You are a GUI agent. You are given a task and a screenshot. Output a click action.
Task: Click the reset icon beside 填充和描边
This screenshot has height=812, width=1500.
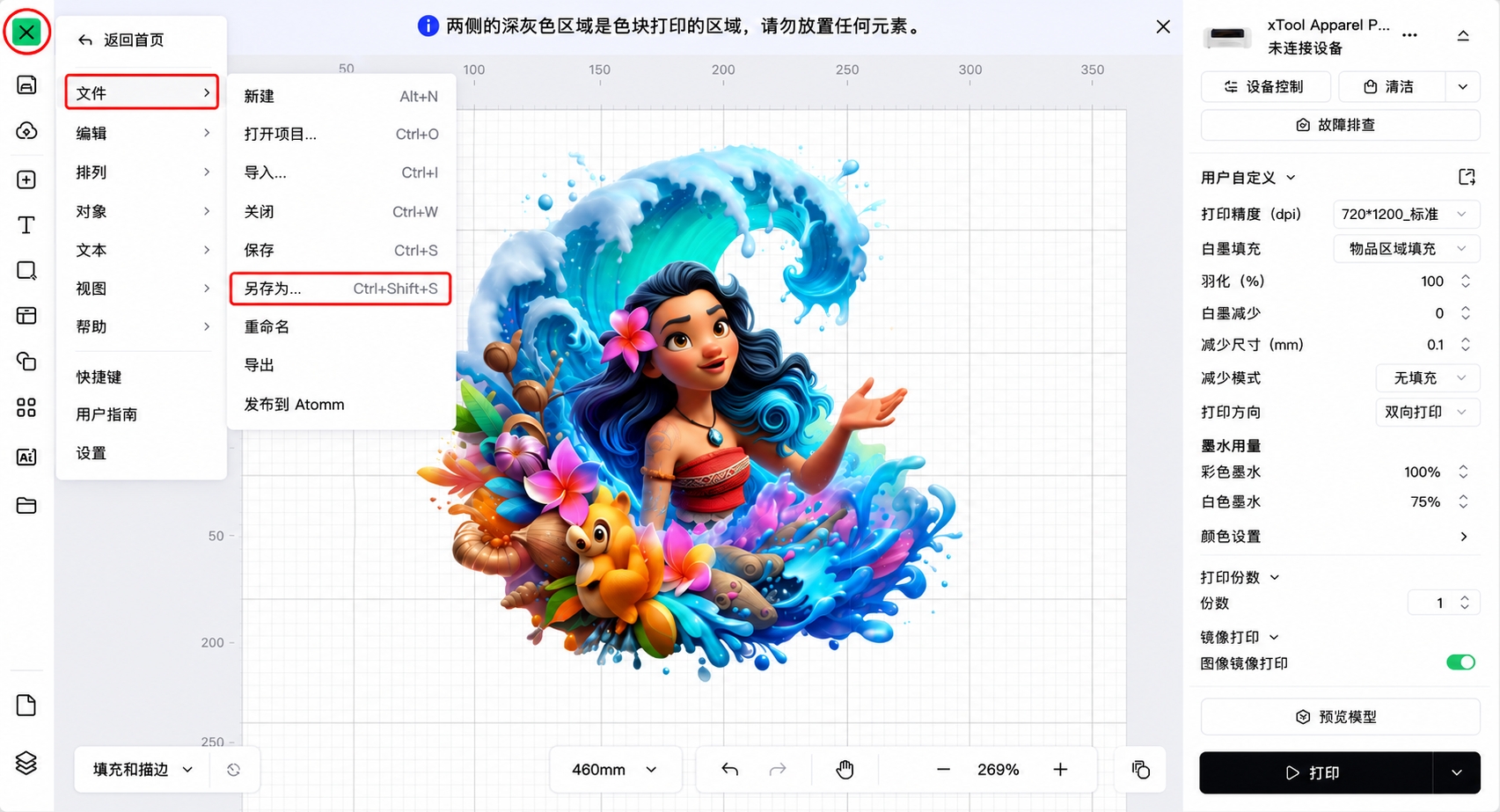pos(233,770)
